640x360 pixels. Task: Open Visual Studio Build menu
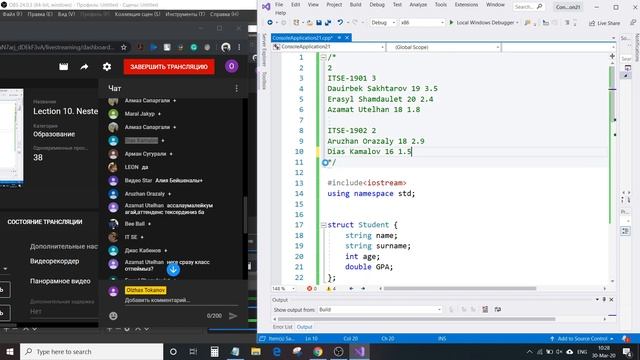pos(356,5)
